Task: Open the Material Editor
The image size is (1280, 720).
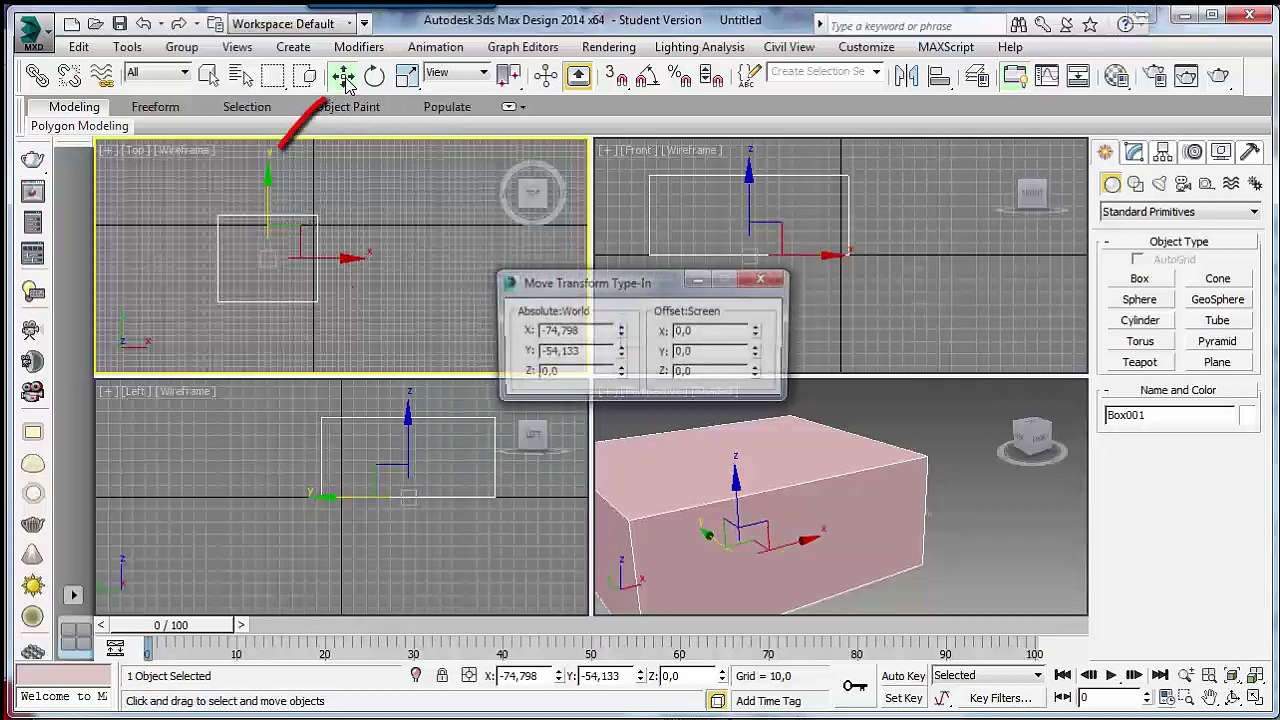Action: point(1117,75)
